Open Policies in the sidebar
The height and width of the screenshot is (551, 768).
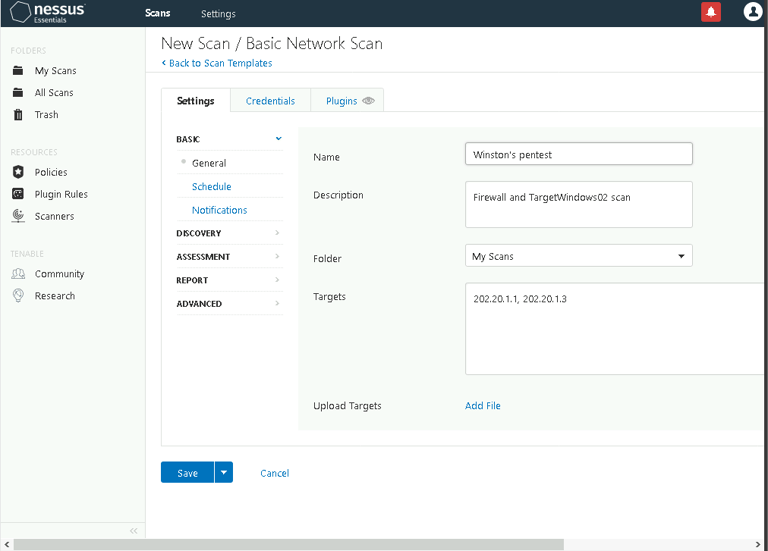(x=51, y=172)
